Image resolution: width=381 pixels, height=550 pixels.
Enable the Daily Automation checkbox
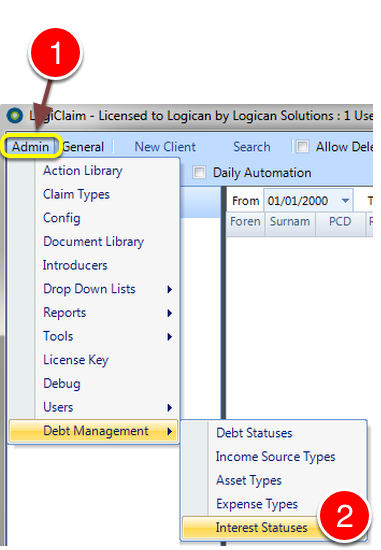click(199, 172)
